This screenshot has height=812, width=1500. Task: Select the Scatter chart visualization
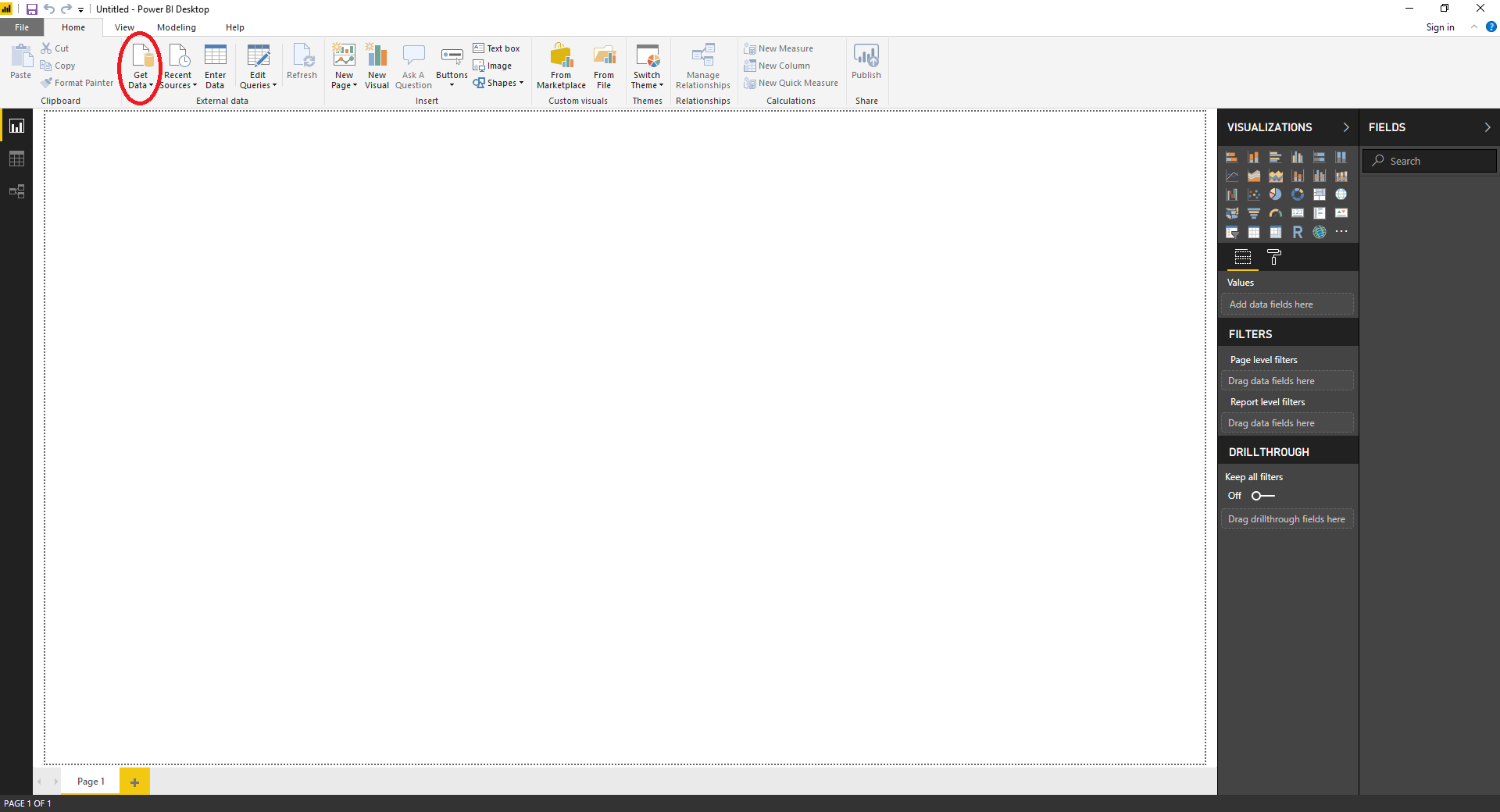[x=1254, y=194]
